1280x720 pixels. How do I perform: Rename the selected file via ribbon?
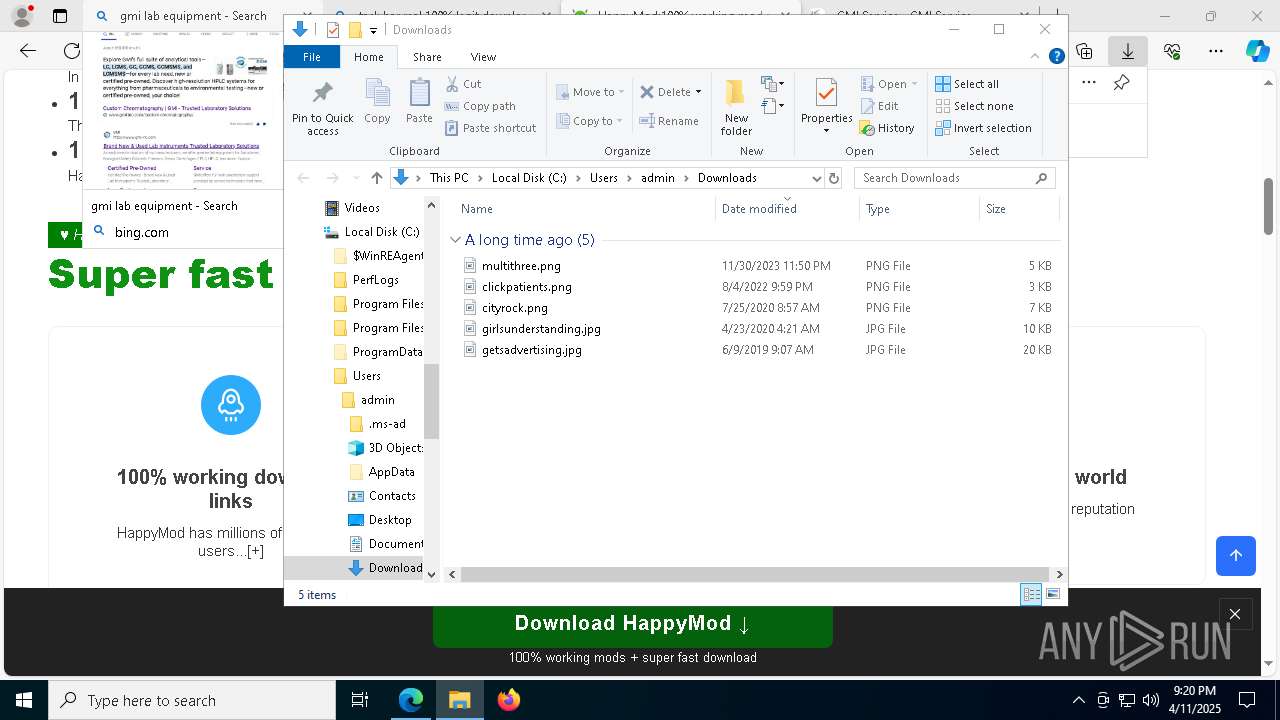[669, 121]
